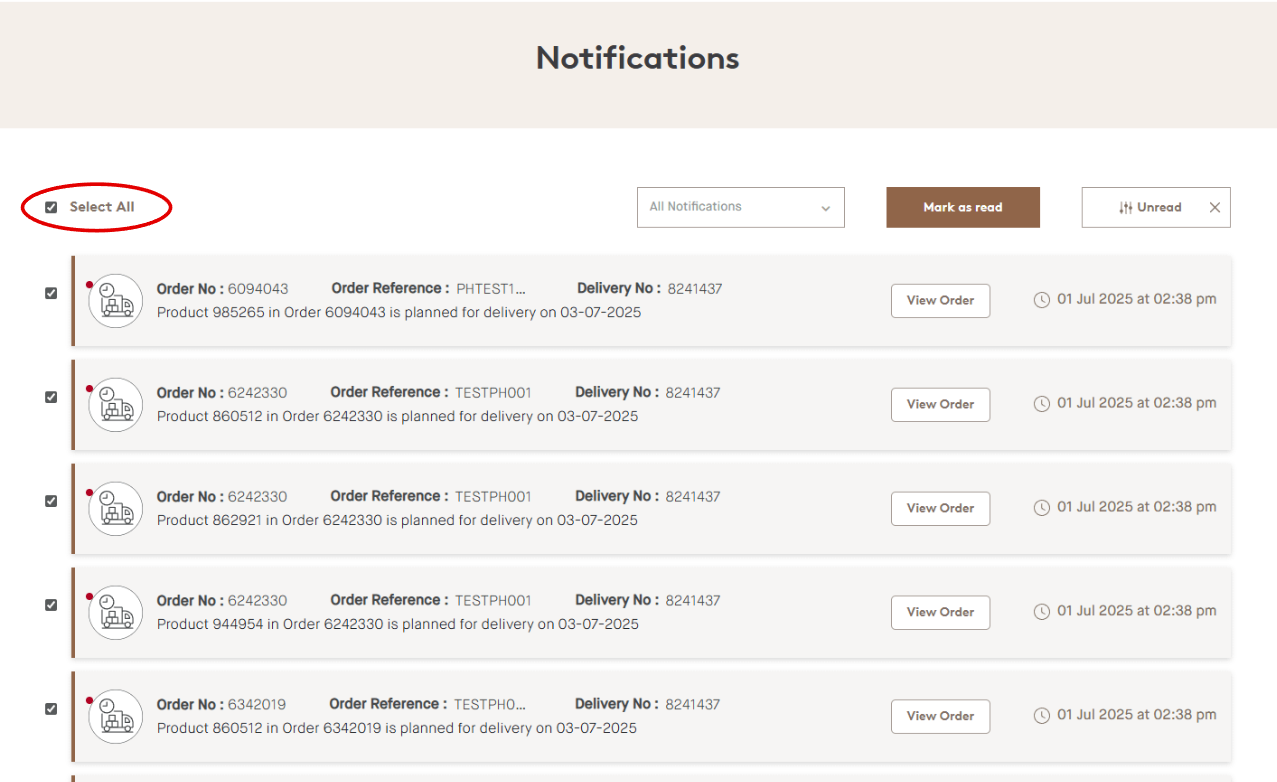This screenshot has width=1277, height=782.
Task: Click the filter sliders icon next to Unread
Action: 1126,208
